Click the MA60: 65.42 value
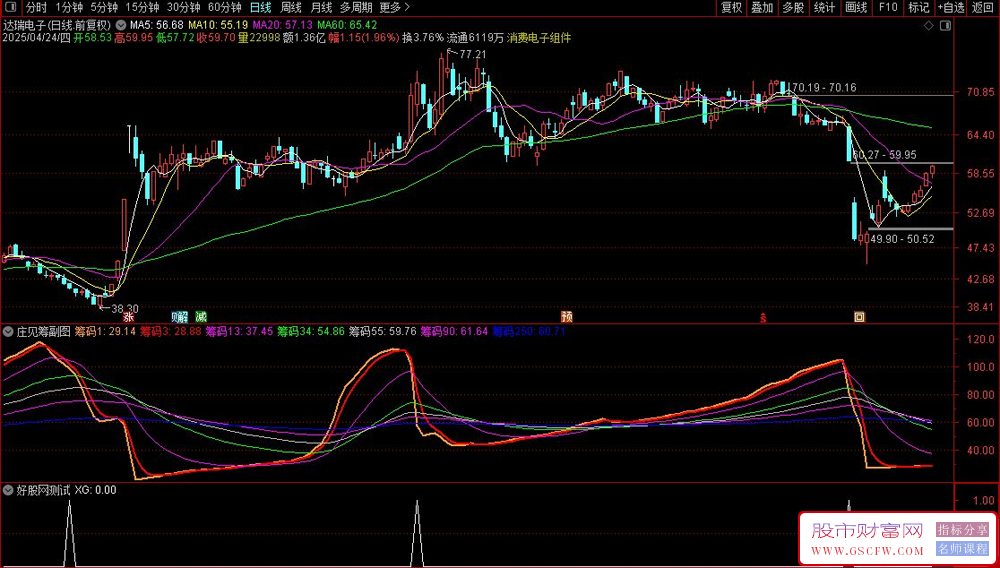The height and width of the screenshot is (568, 1000). [348, 25]
